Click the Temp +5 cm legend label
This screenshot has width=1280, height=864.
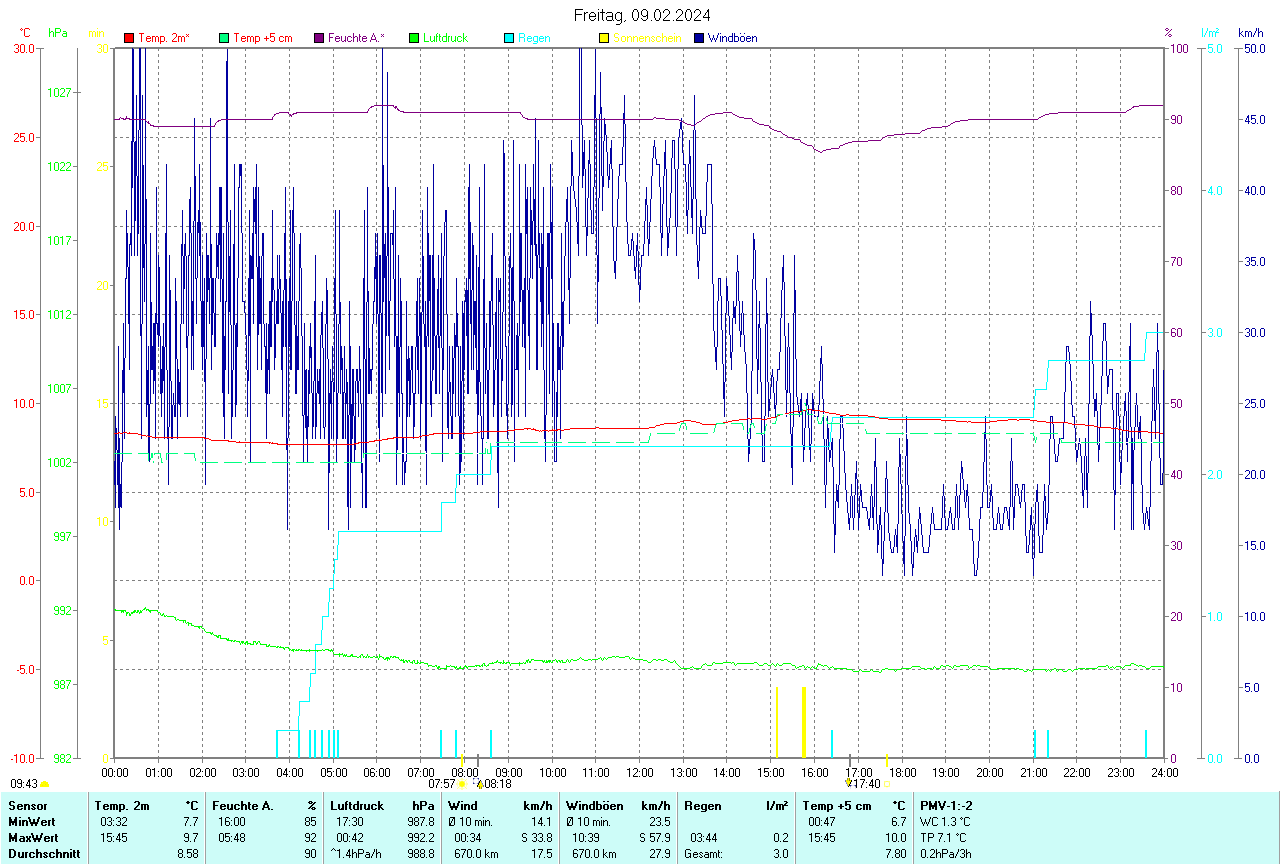click(x=262, y=38)
